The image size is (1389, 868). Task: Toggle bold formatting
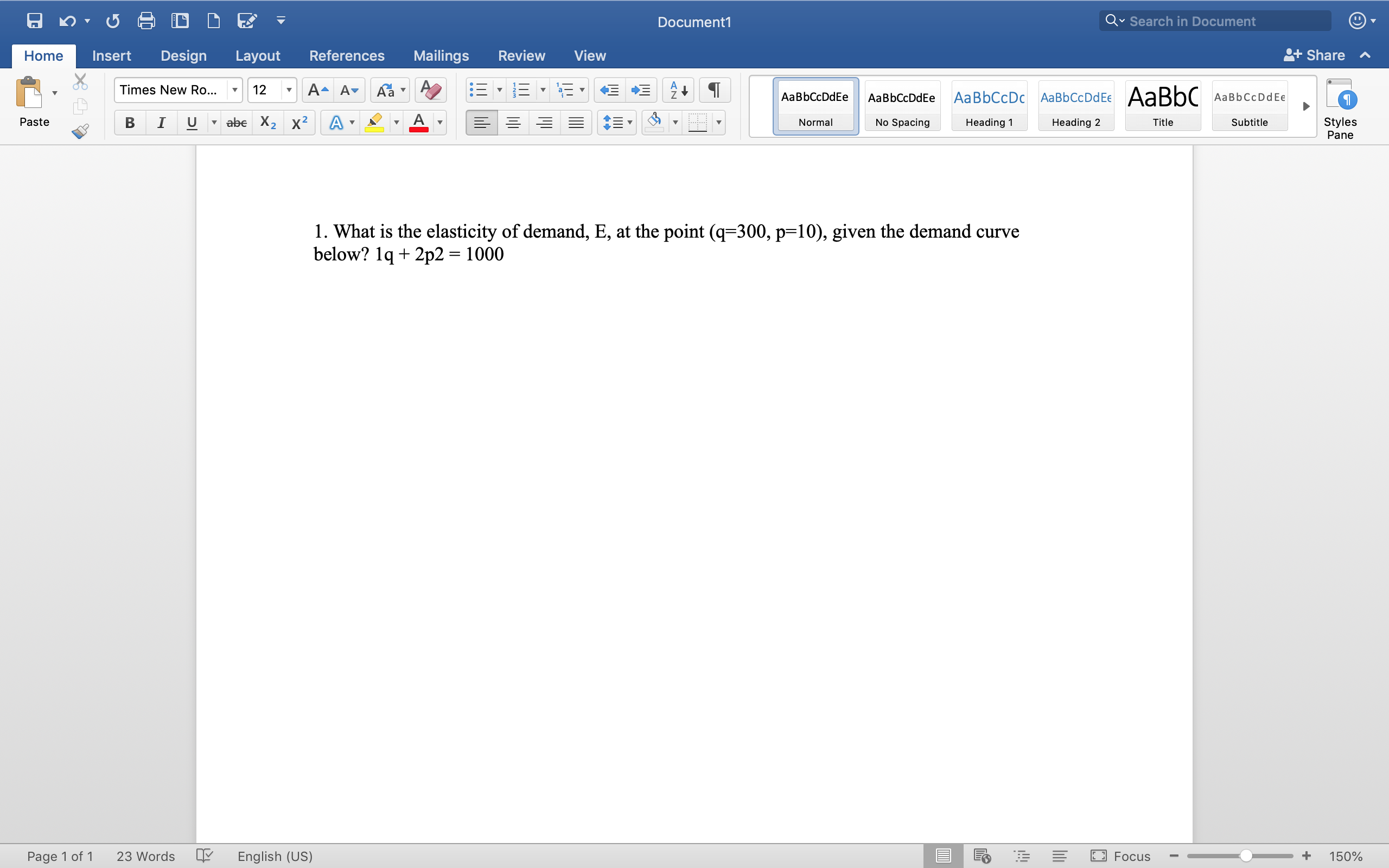pyautogui.click(x=130, y=122)
